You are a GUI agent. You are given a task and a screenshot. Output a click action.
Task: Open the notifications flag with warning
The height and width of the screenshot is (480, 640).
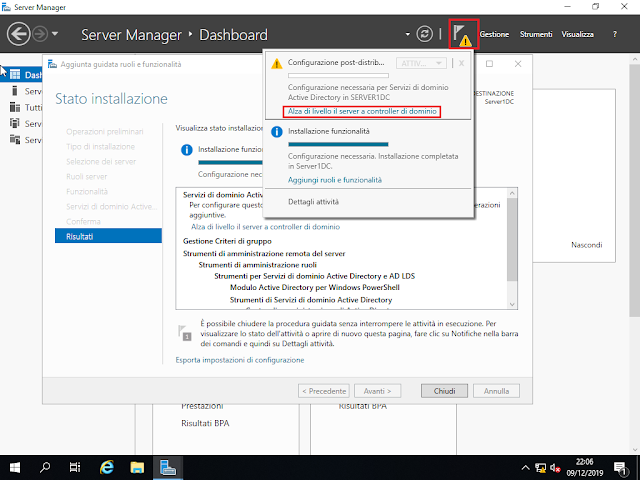(463, 34)
